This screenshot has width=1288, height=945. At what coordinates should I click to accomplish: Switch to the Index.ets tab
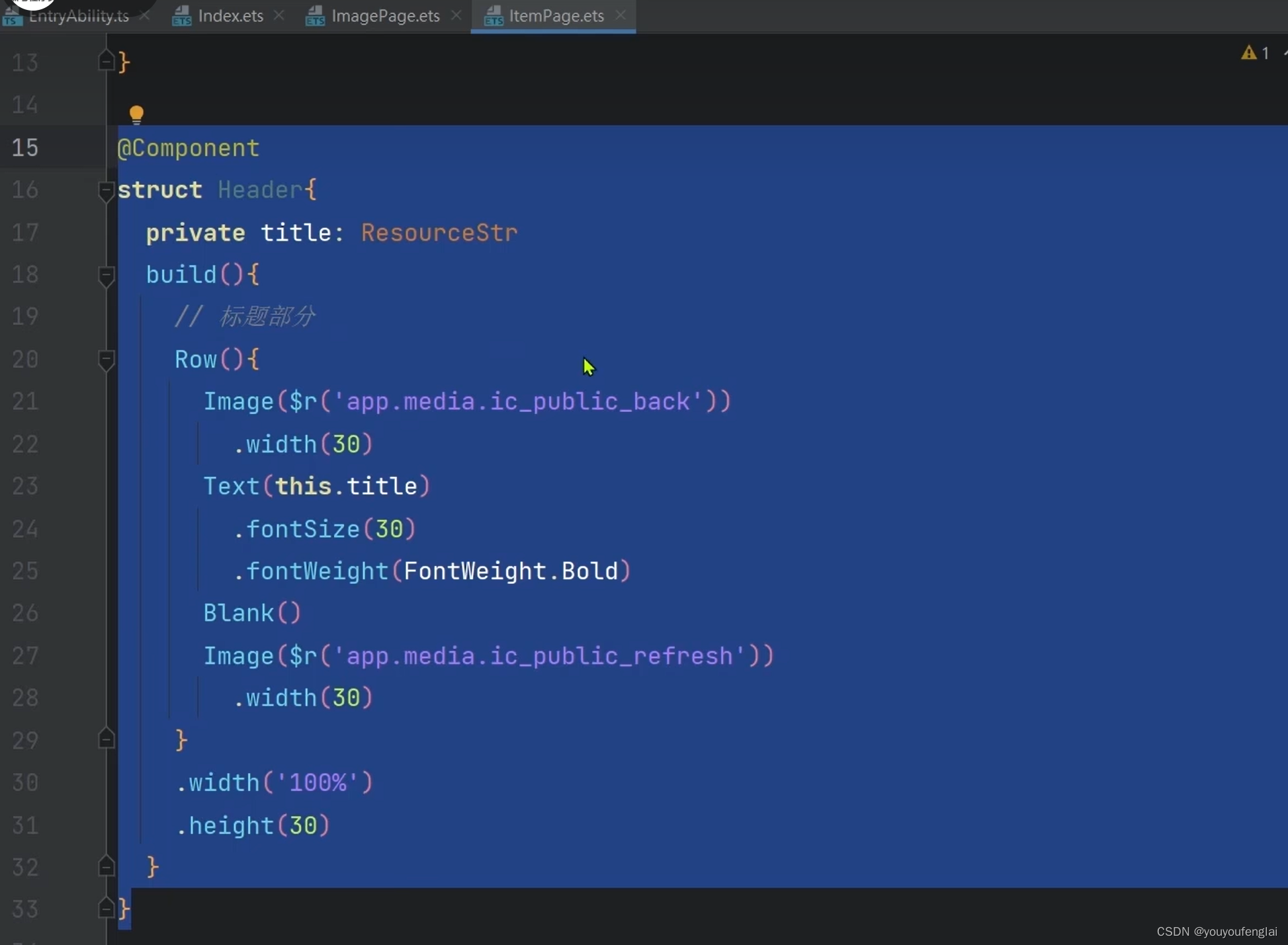point(230,16)
